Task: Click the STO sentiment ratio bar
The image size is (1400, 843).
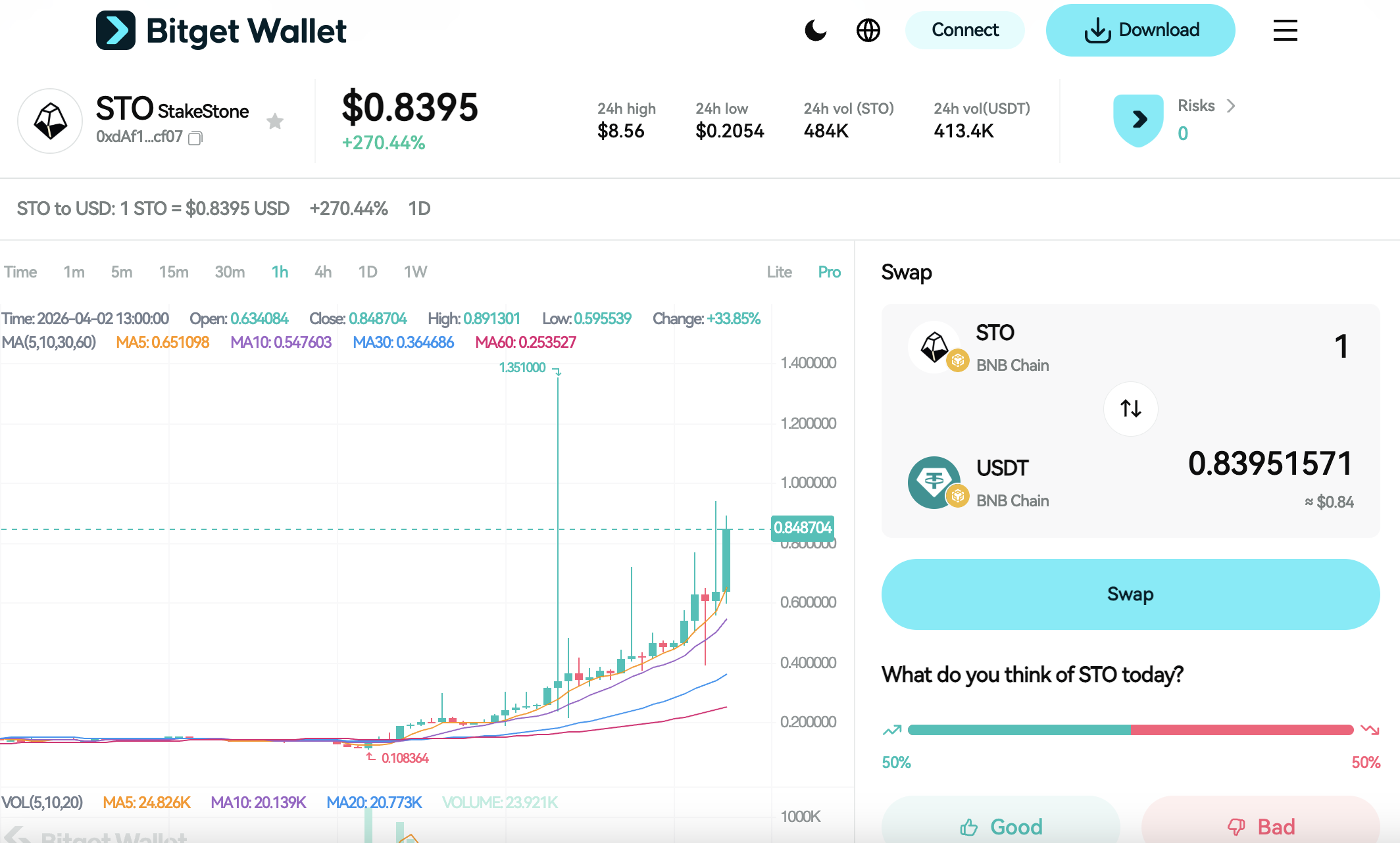Action: pos(1130,729)
